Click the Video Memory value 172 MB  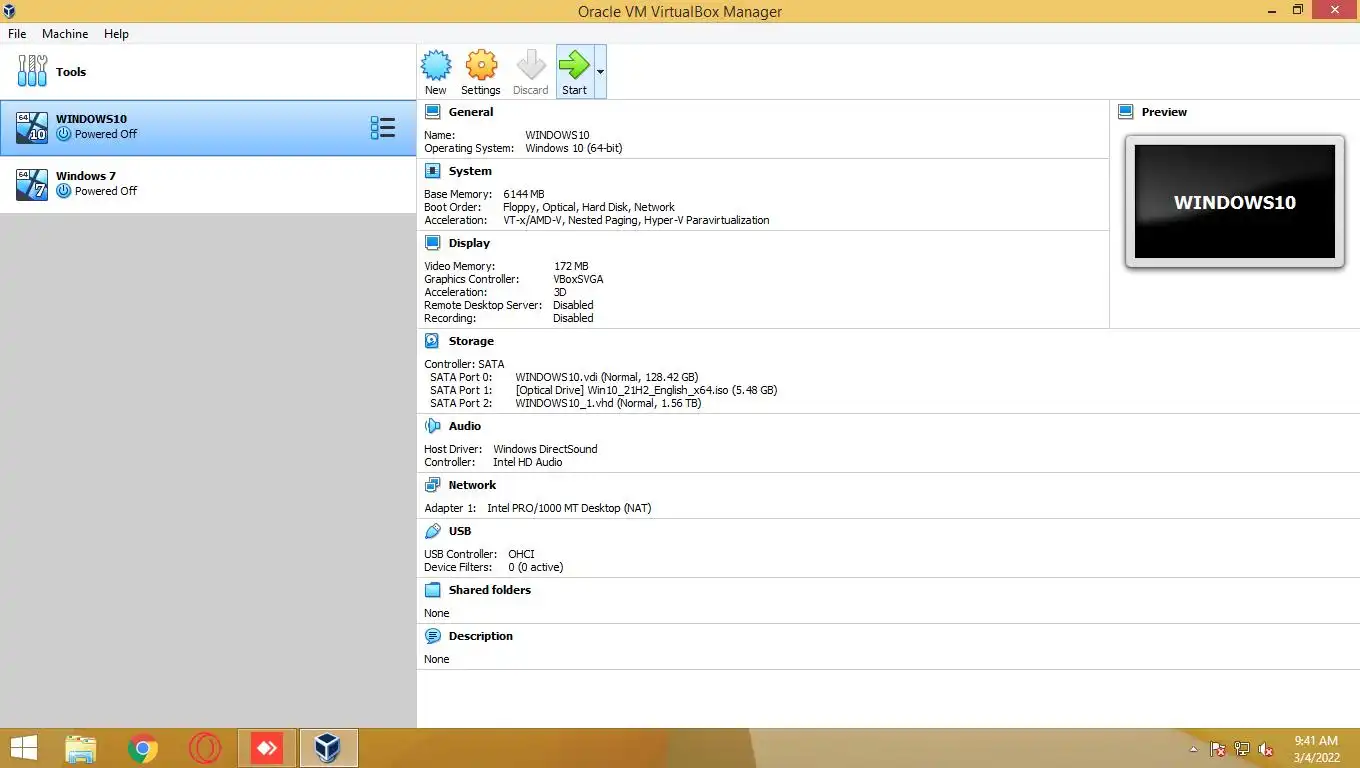[x=571, y=266]
